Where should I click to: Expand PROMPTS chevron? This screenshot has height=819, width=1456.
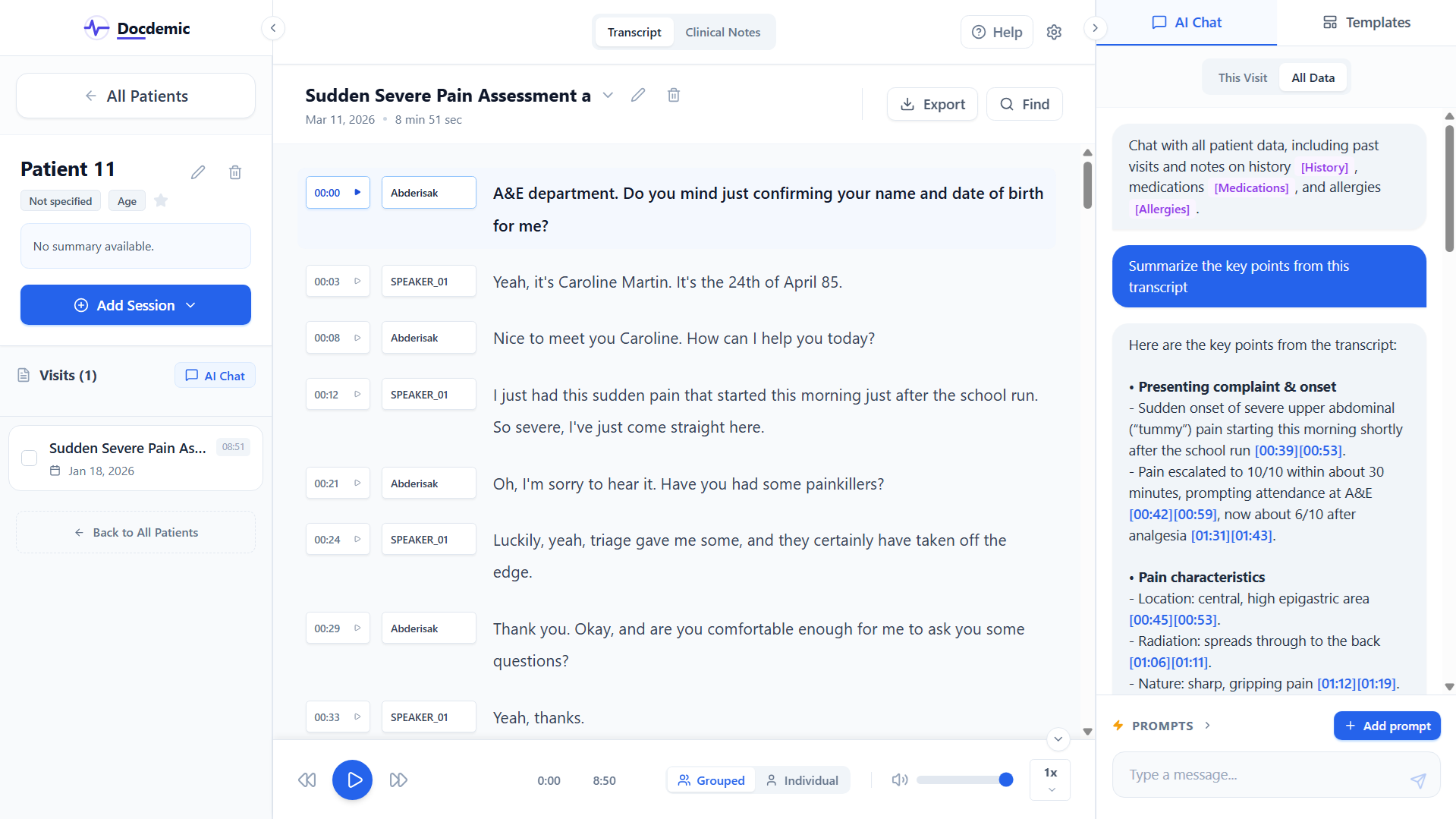tap(1207, 726)
